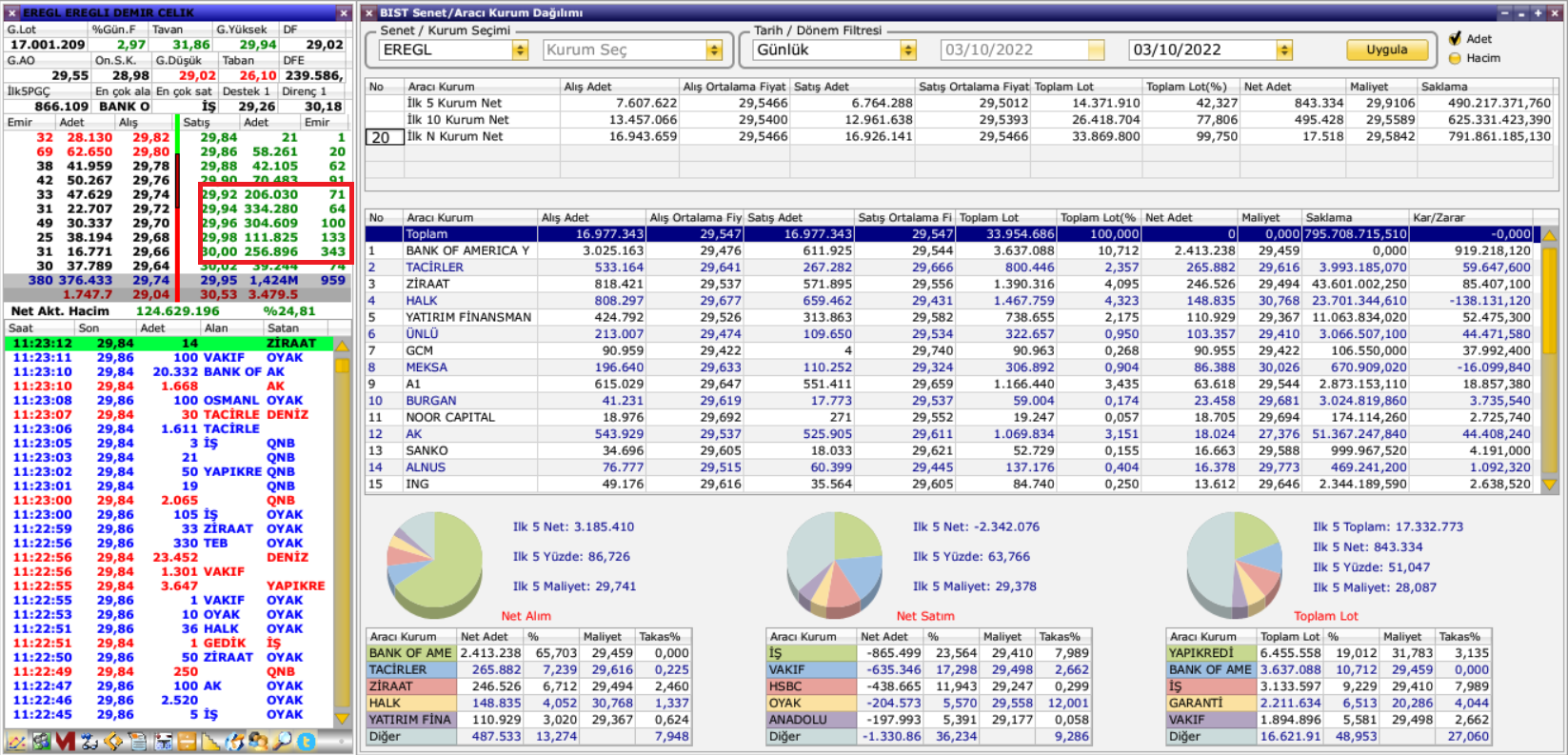This screenshot has width=1568, height=755.
Task: Select the Toplam row in broker table
Action: (950, 234)
